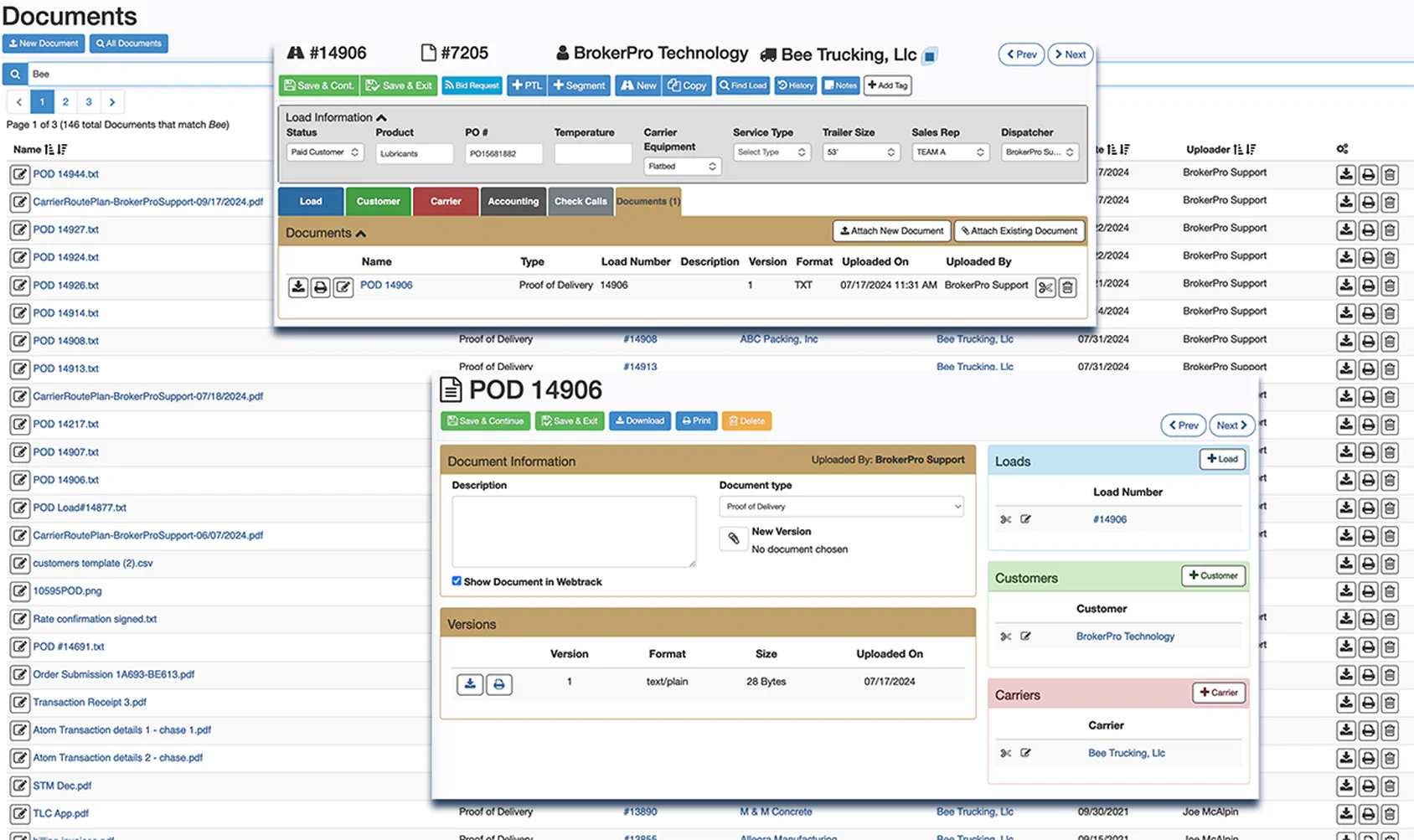Screen dimensions: 1414x840
Task: Print version 1 in Versions table
Action: [499, 684]
